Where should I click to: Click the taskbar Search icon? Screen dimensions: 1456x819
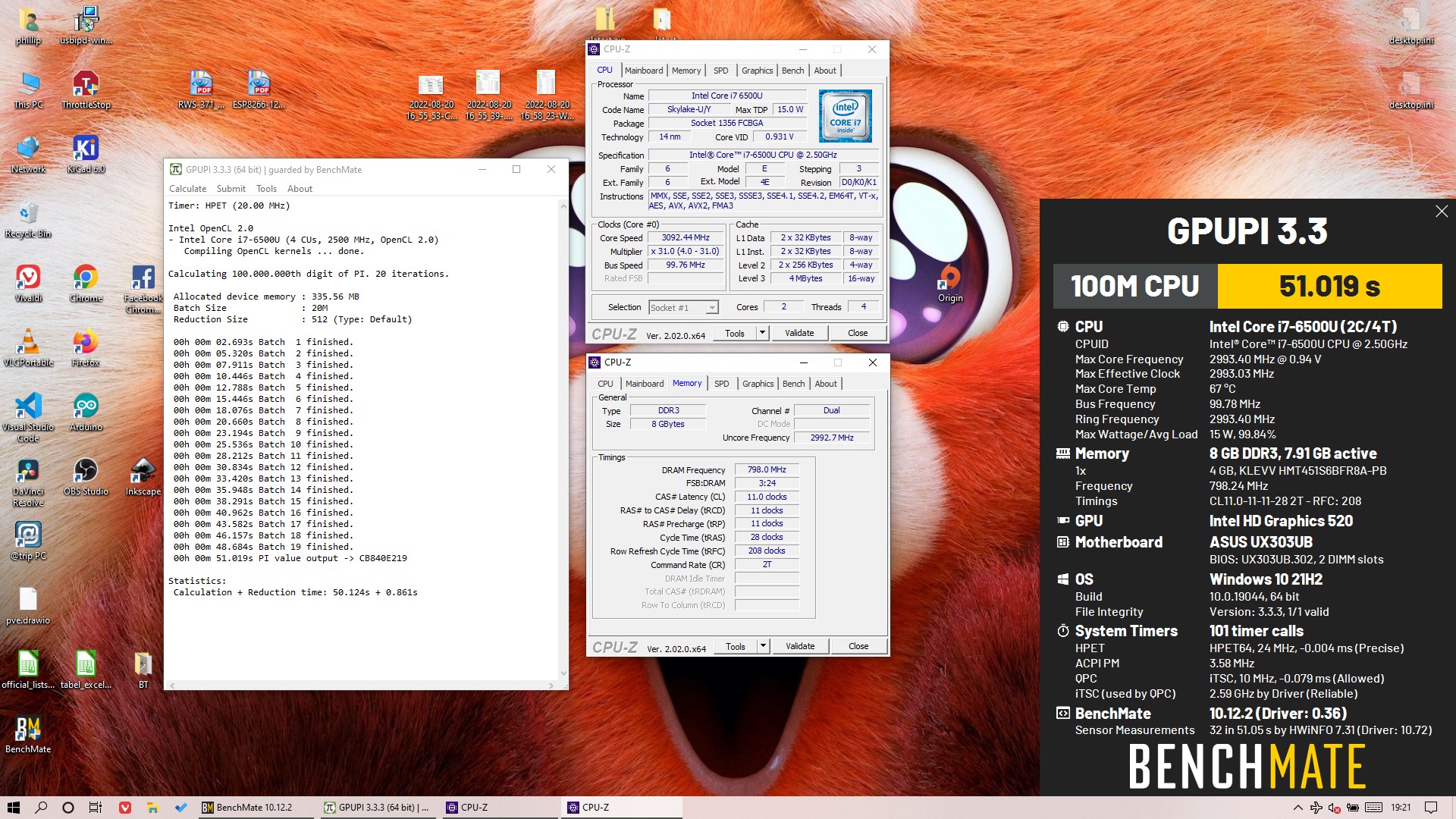click(41, 808)
